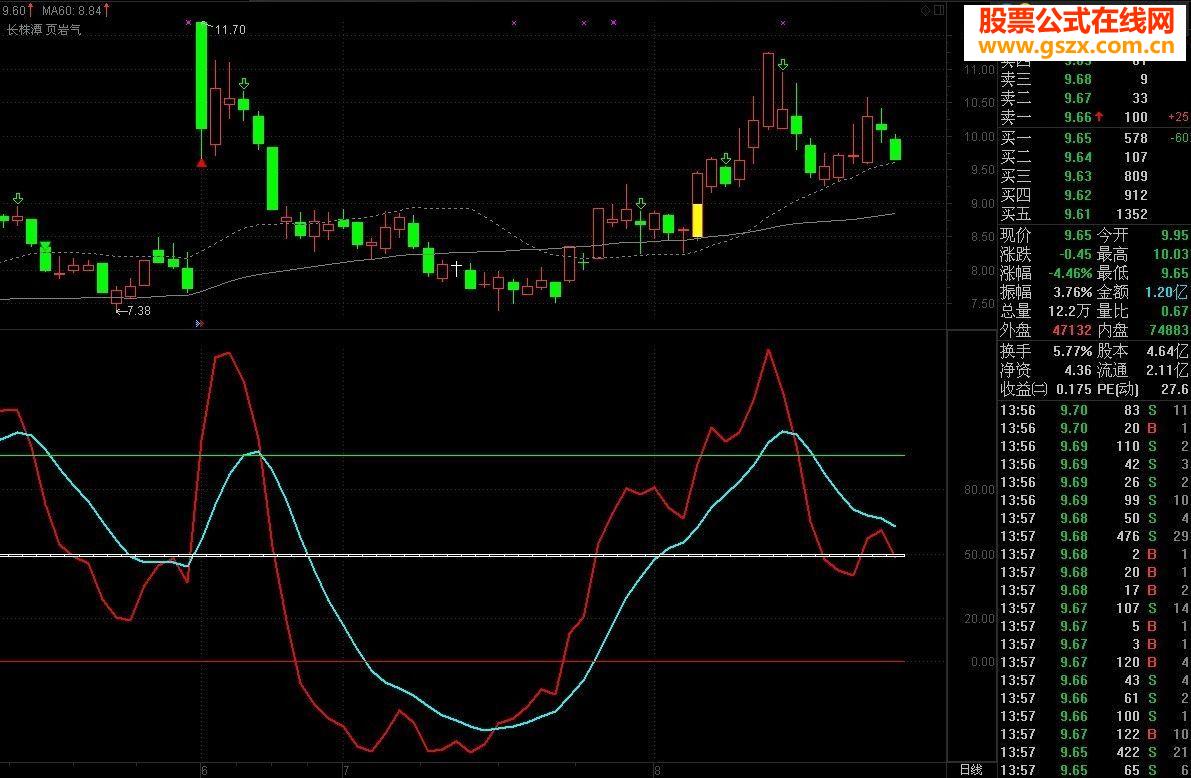Select the 卖一 sell-one order row
The width and height of the screenshot is (1191, 778).
point(1094,117)
